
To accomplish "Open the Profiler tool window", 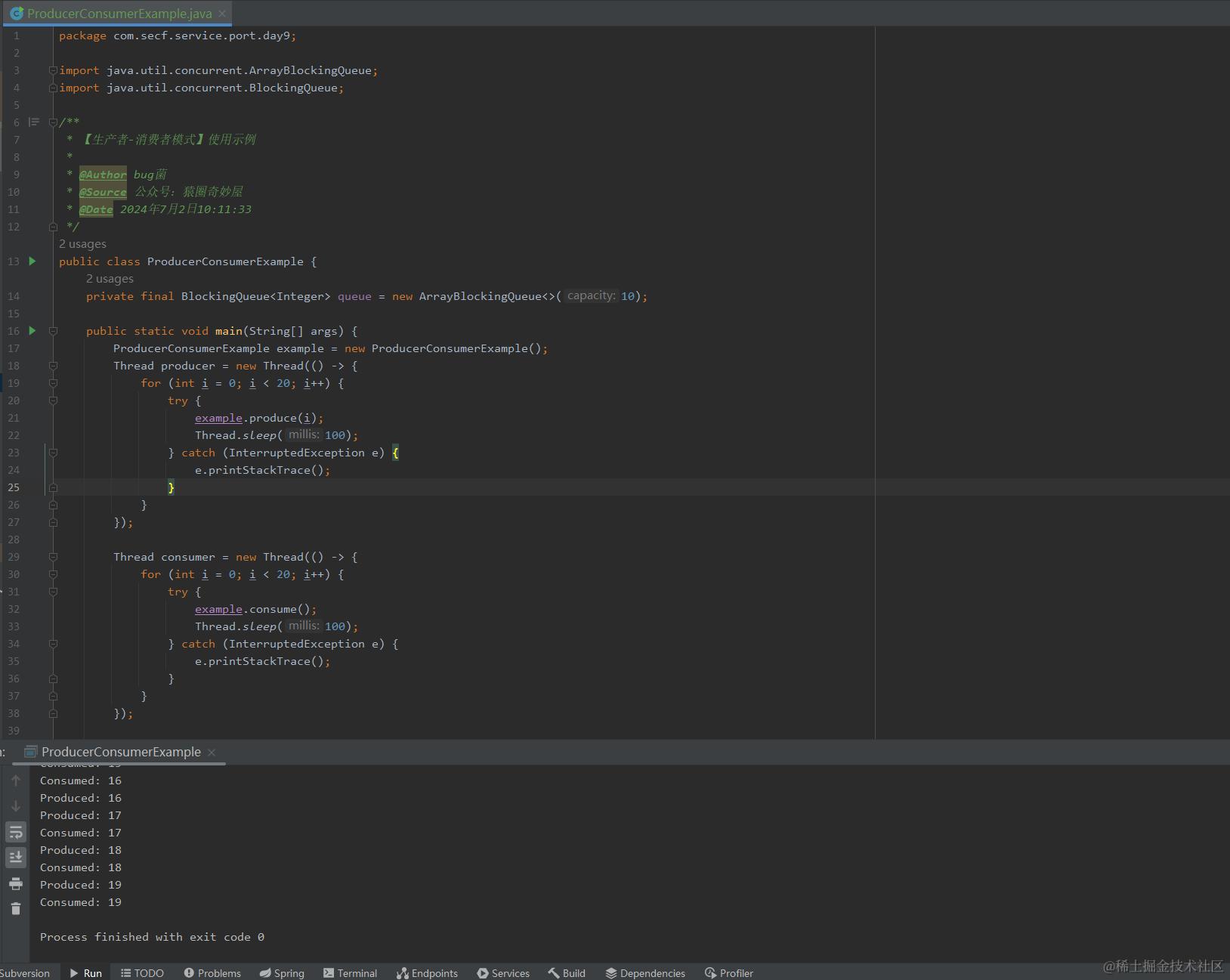I will [x=729, y=972].
